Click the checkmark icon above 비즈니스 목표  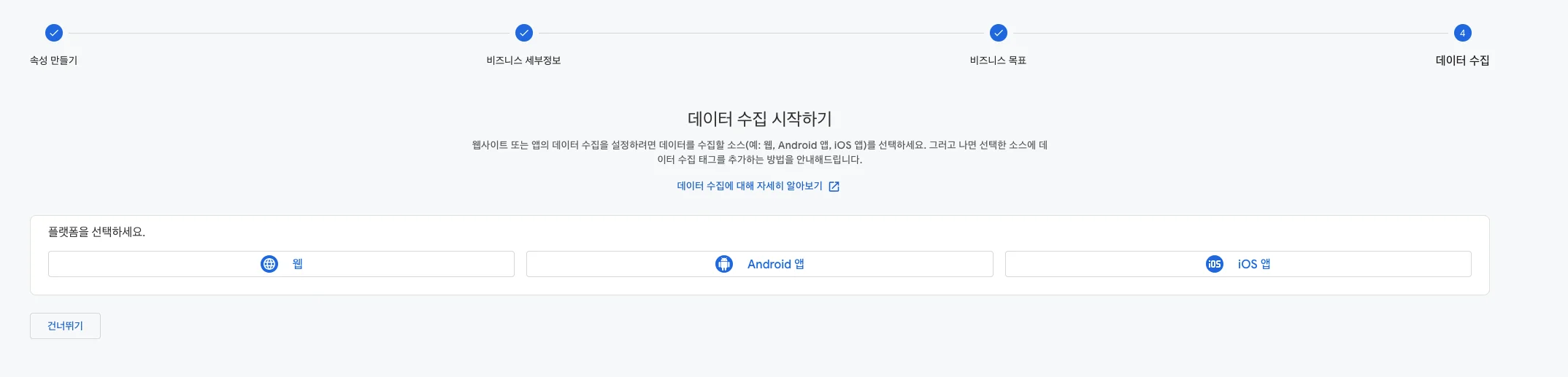click(999, 33)
